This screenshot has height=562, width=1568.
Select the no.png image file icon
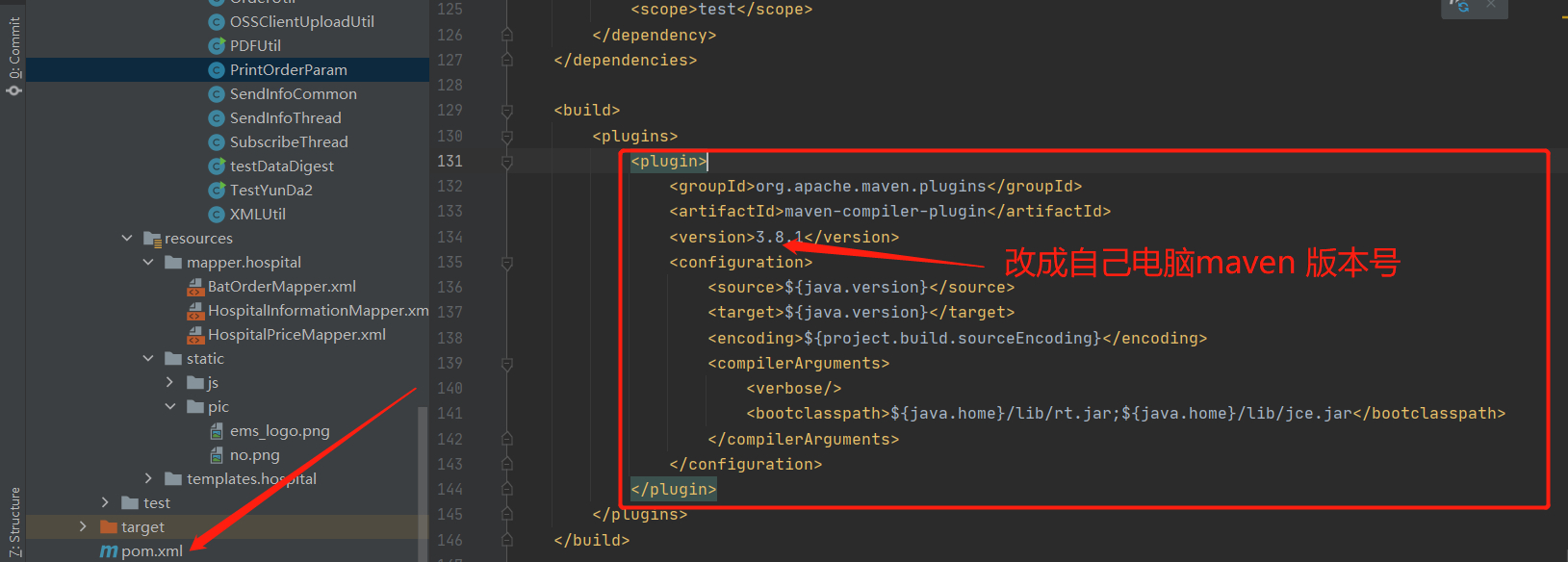[x=217, y=455]
